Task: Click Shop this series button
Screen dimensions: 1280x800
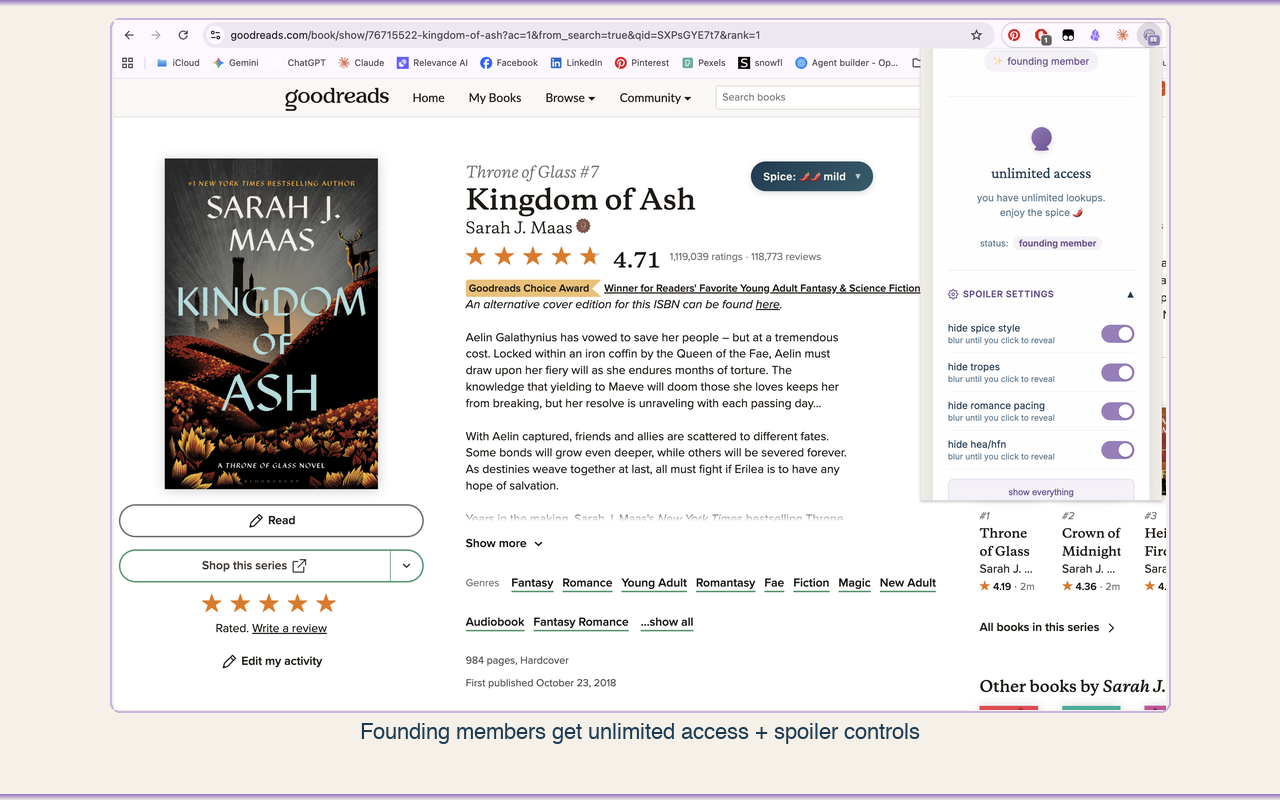Action: tap(254, 565)
